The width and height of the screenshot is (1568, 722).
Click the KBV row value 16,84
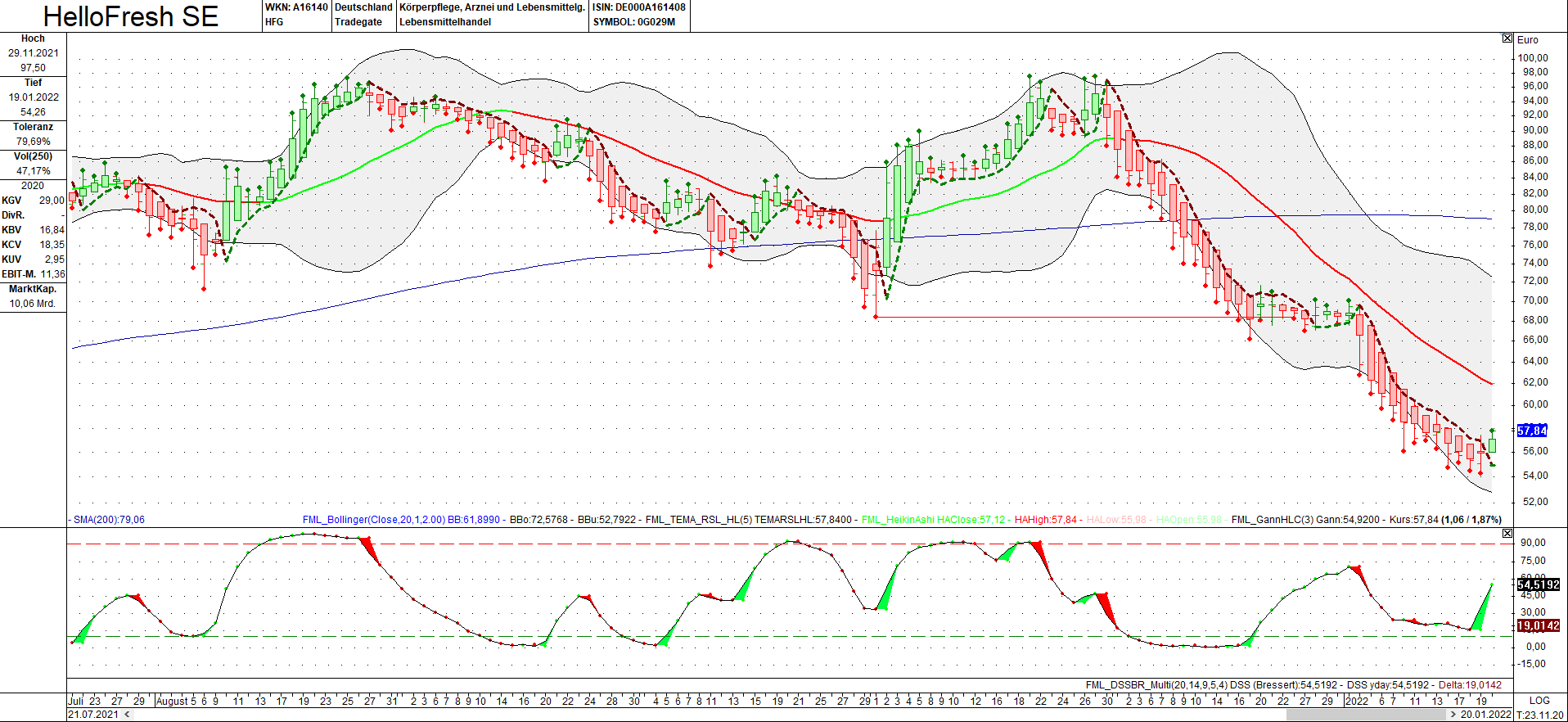(52, 230)
